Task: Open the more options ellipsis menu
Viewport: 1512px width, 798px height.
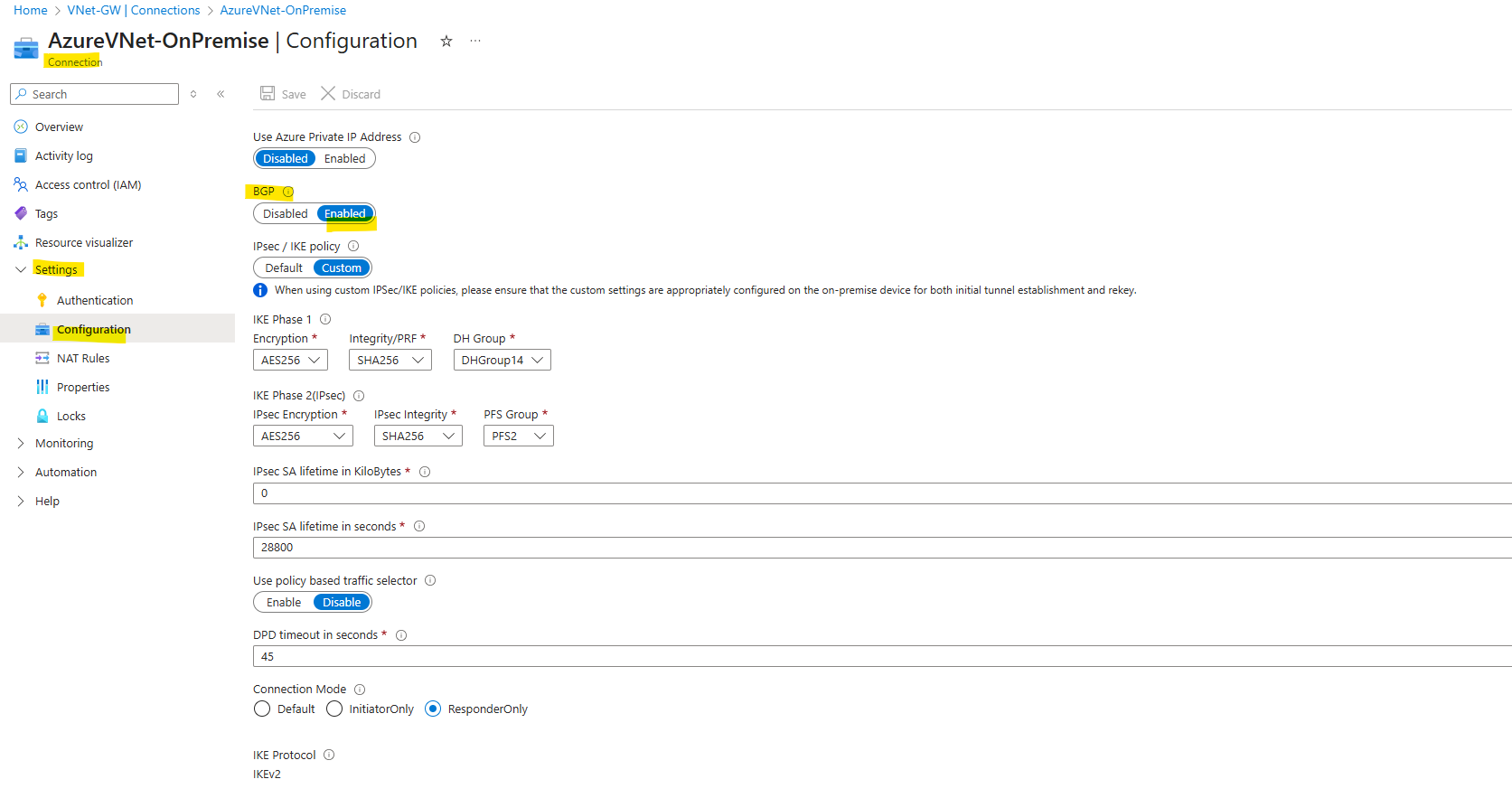Action: coord(475,41)
